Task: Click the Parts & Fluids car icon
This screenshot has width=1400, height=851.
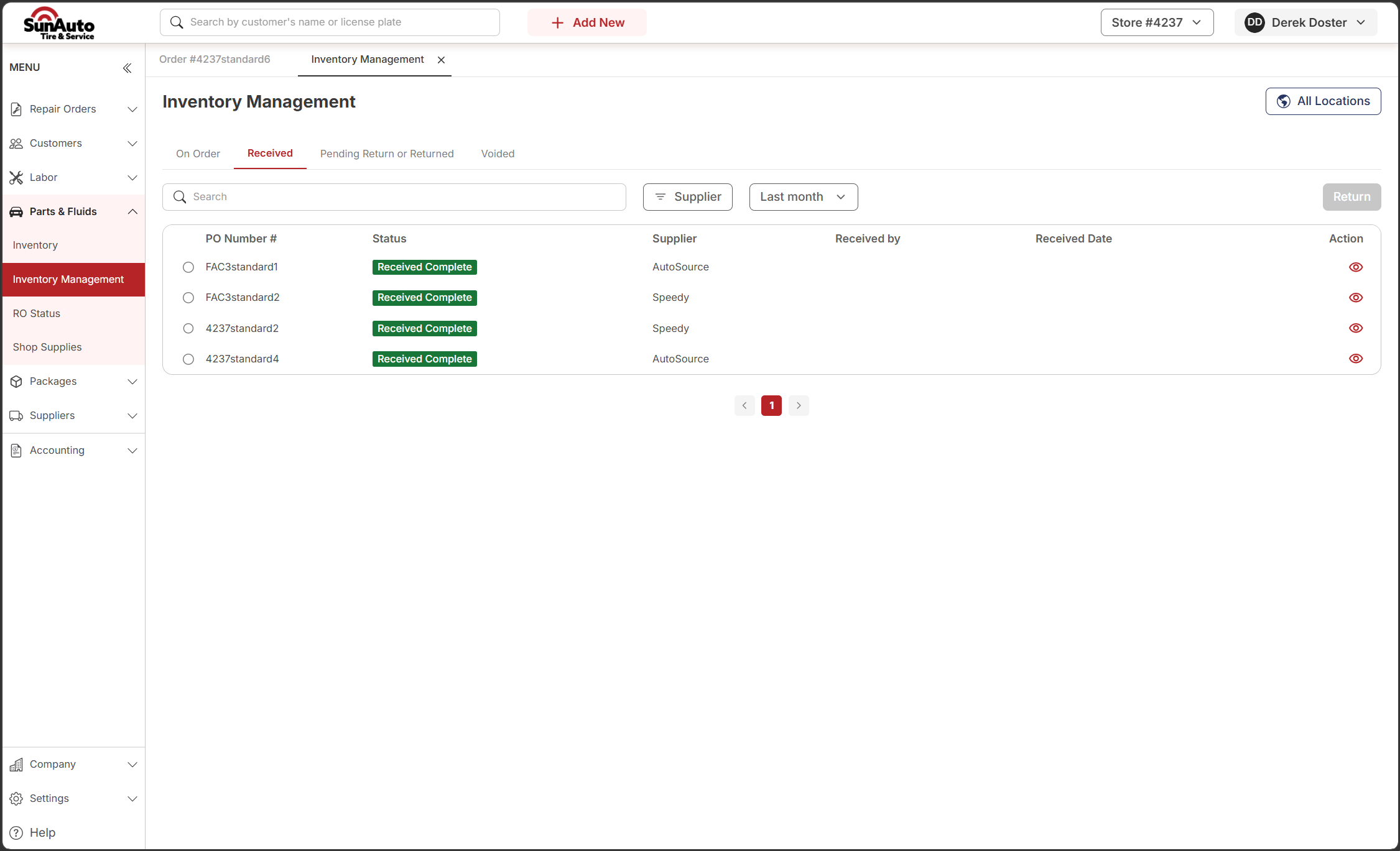Action: pyautogui.click(x=16, y=212)
